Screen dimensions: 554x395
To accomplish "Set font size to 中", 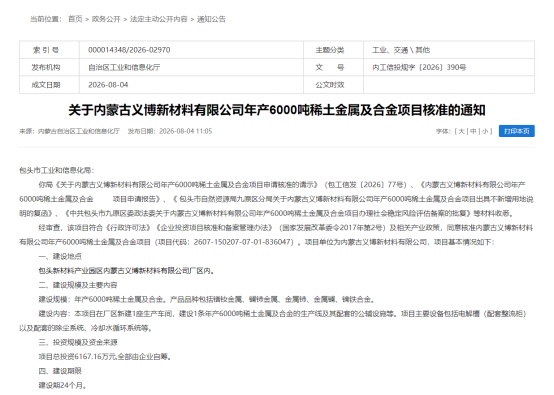I will (x=473, y=131).
